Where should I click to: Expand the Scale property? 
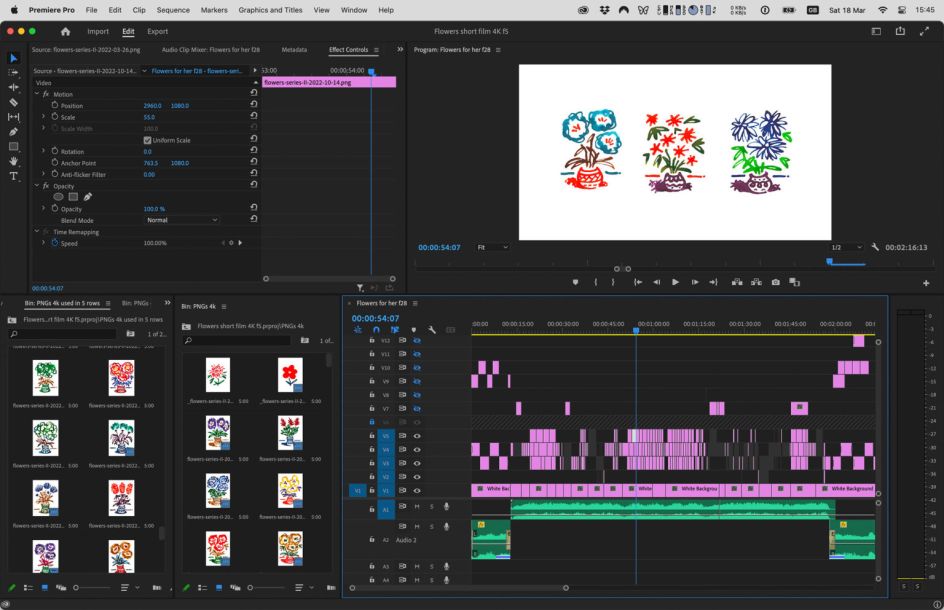[43, 117]
